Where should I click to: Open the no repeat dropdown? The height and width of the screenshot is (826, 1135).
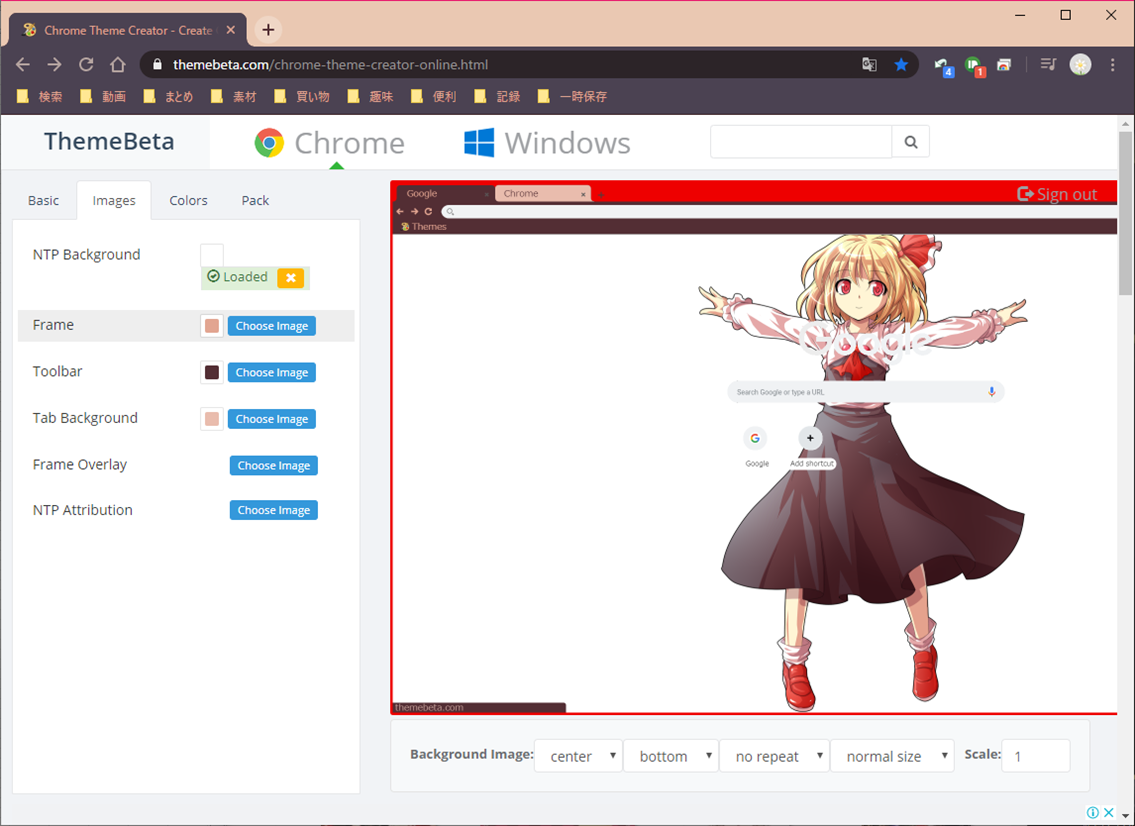point(775,756)
